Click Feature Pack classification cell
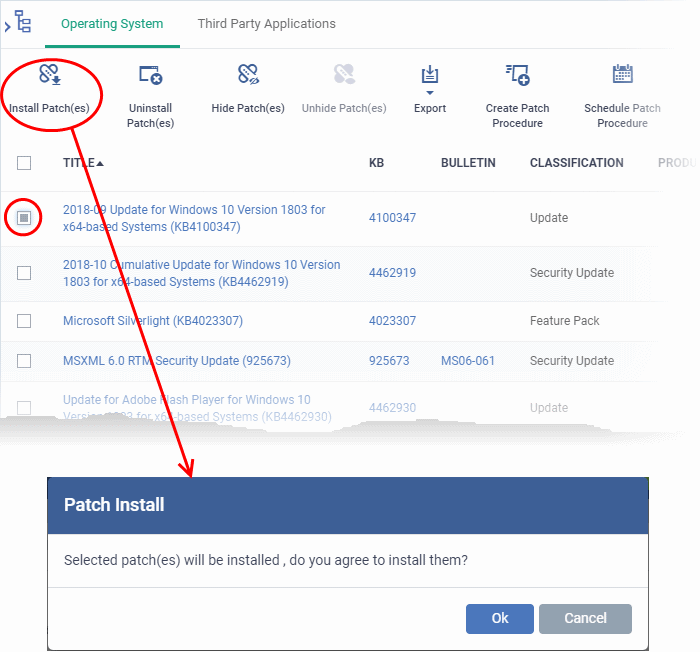 [x=565, y=321]
